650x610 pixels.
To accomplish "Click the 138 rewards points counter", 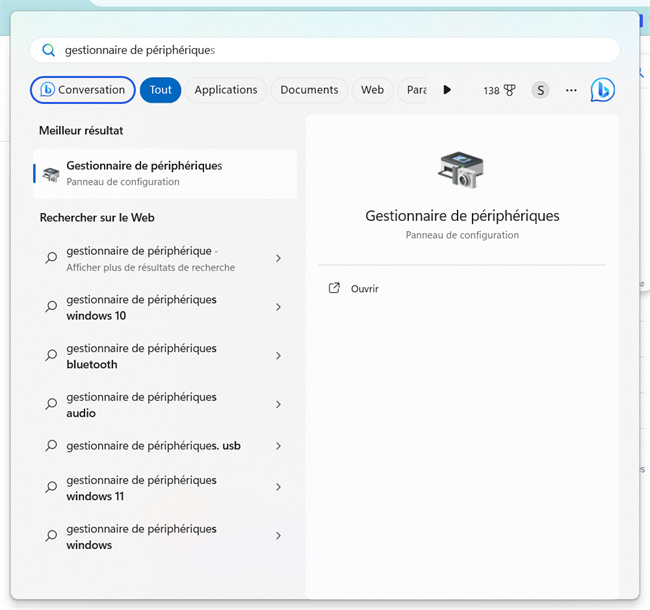I will pos(491,90).
